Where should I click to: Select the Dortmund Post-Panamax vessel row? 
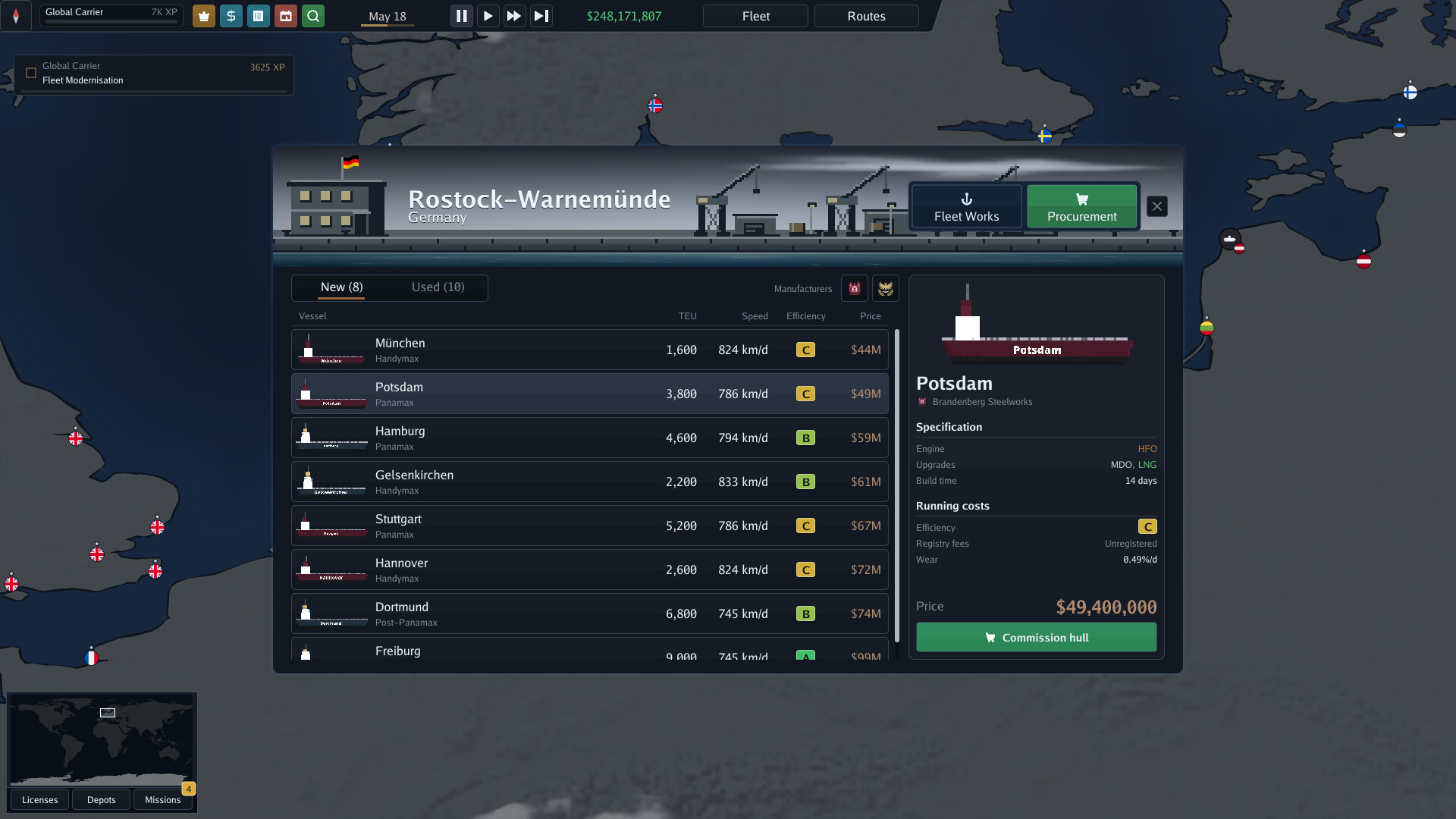click(x=589, y=613)
